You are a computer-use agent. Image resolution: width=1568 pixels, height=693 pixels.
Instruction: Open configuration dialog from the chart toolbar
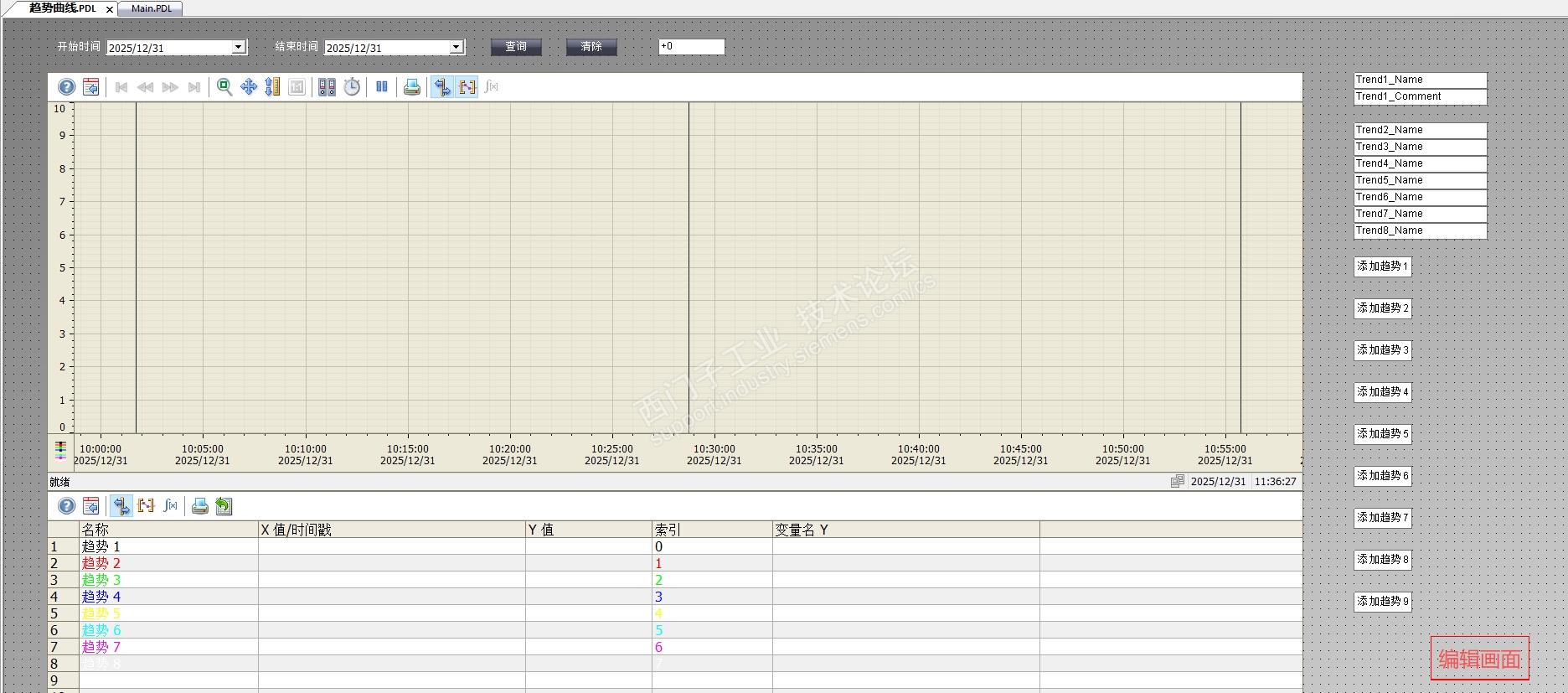click(91, 87)
